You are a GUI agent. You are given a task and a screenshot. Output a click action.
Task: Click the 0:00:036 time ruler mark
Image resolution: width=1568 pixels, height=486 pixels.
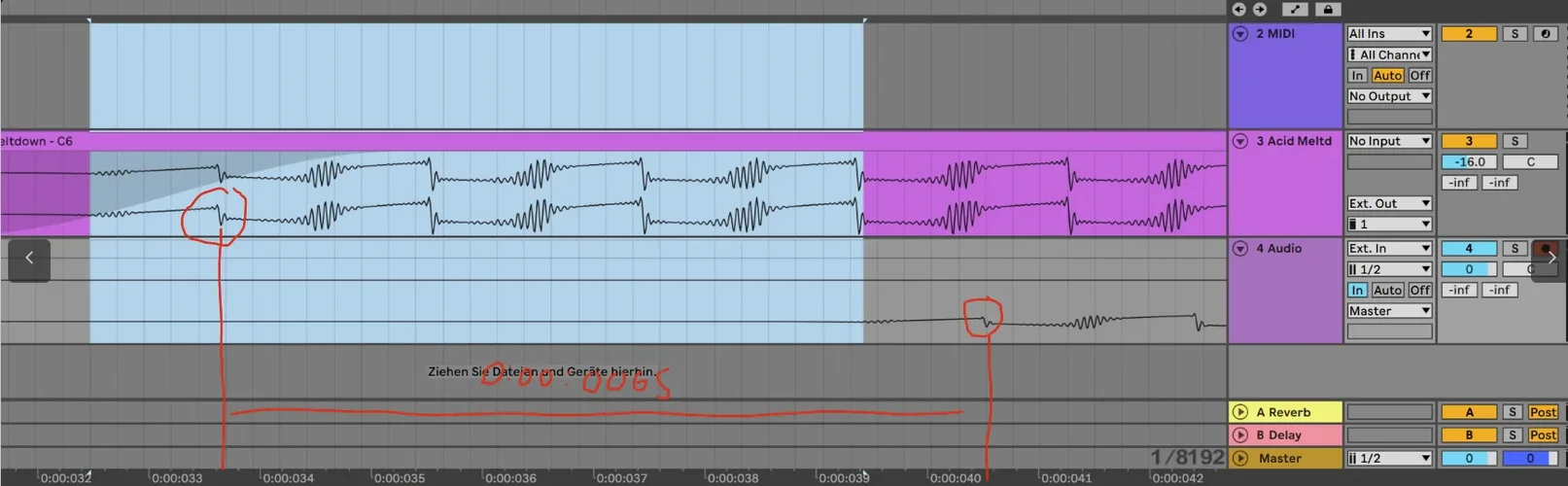(510, 478)
